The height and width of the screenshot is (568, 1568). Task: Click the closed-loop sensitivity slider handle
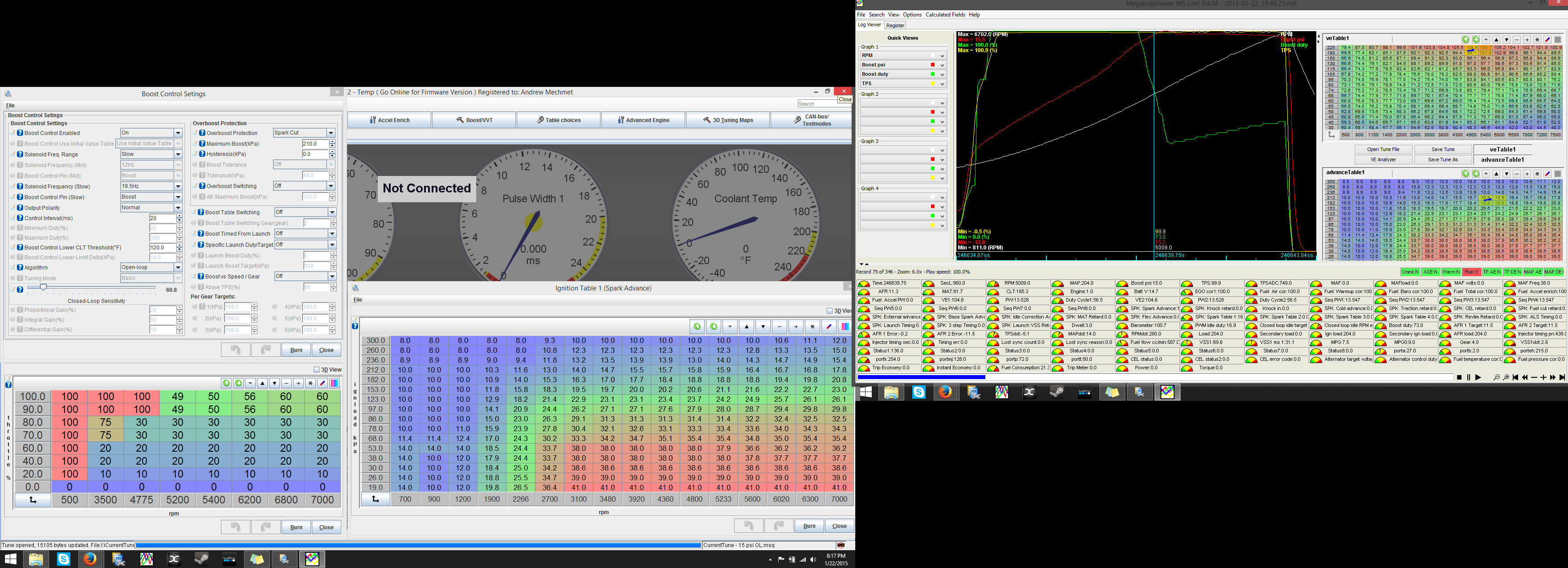coord(43,287)
